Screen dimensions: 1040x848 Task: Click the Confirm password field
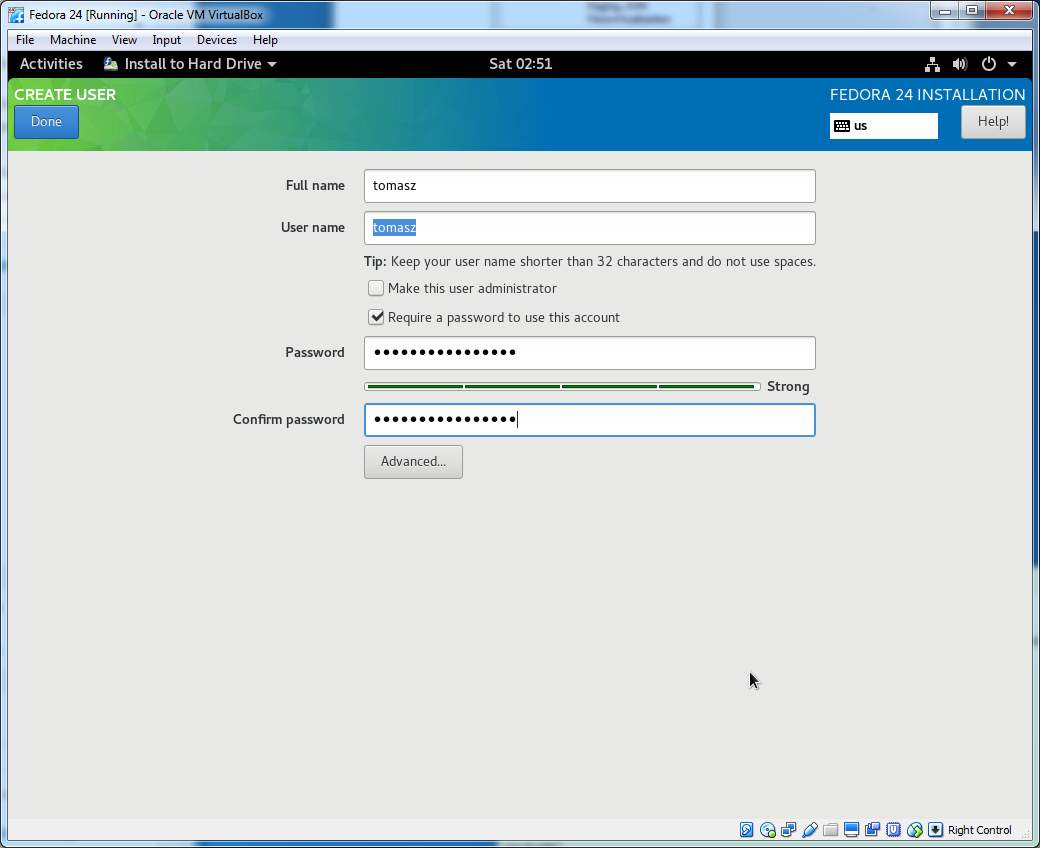point(590,420)
